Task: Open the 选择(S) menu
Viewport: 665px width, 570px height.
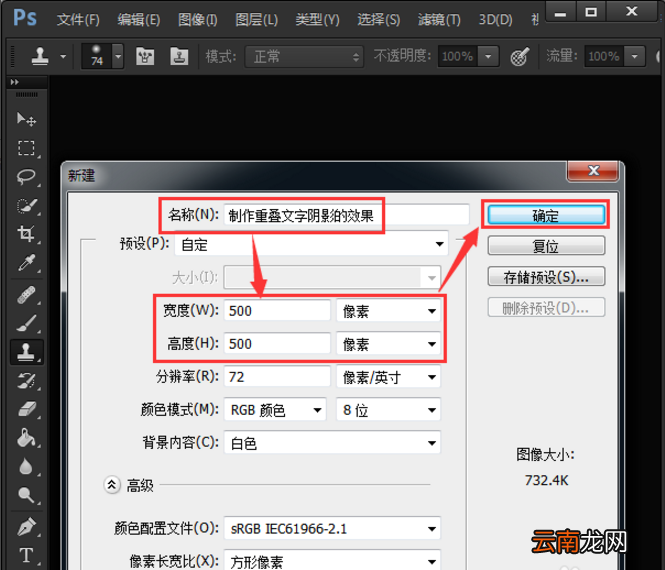Action: click(x=378, y=20)
